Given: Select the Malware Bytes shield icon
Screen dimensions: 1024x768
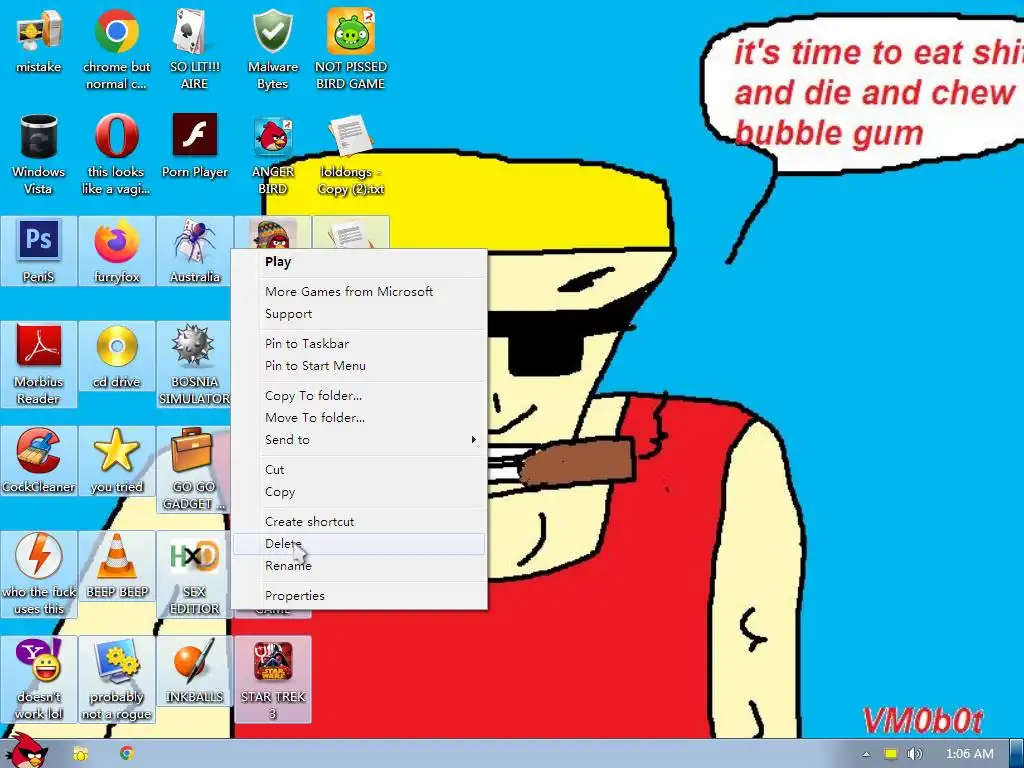Looking at the screenshot, I should pyautogui.click(x=272, y=49).
